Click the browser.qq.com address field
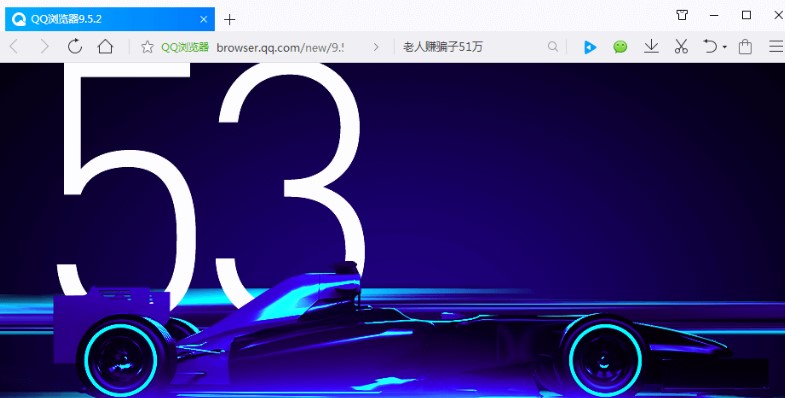Screen dimensions: 785x398 [280, 47]
